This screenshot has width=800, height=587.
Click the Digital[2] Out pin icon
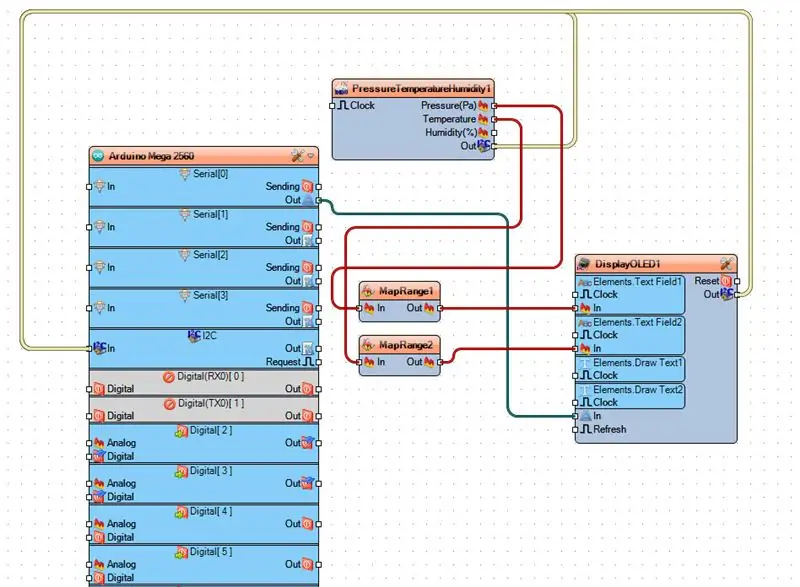[x=307, y=442]
